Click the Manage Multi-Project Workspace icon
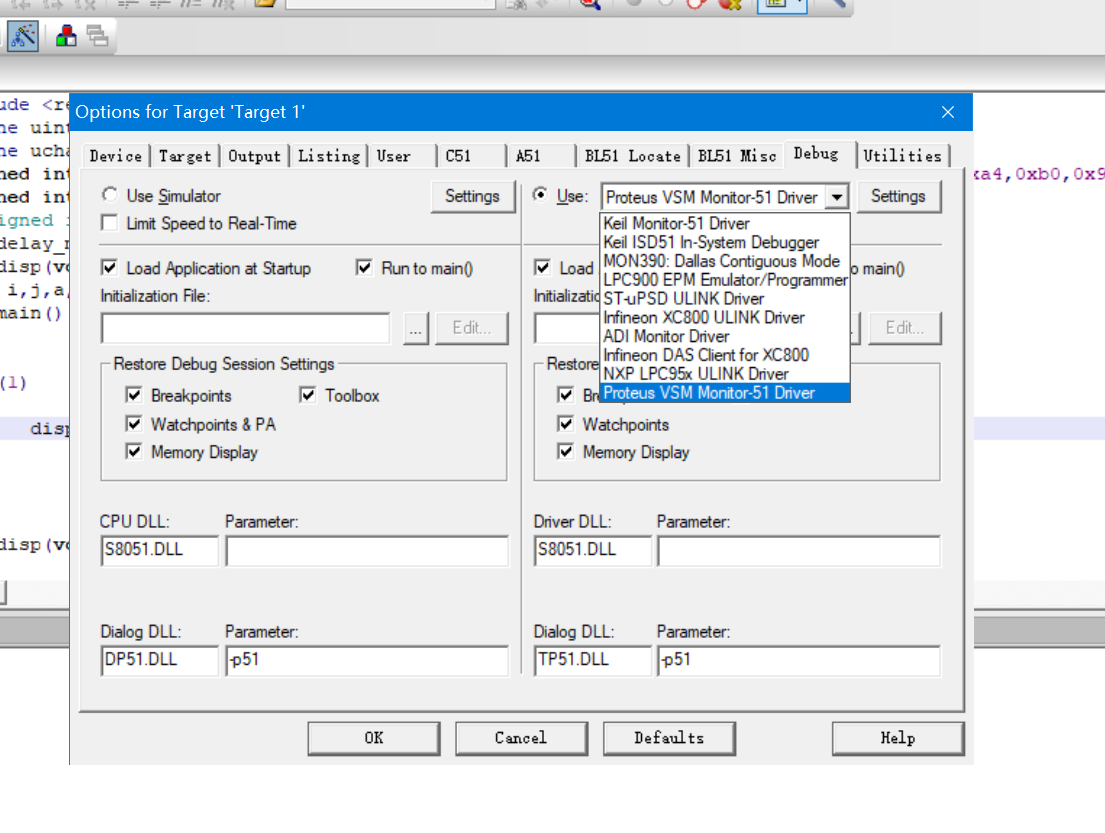The height and width of the screenshot is (833, 1105). pos(97,35)
